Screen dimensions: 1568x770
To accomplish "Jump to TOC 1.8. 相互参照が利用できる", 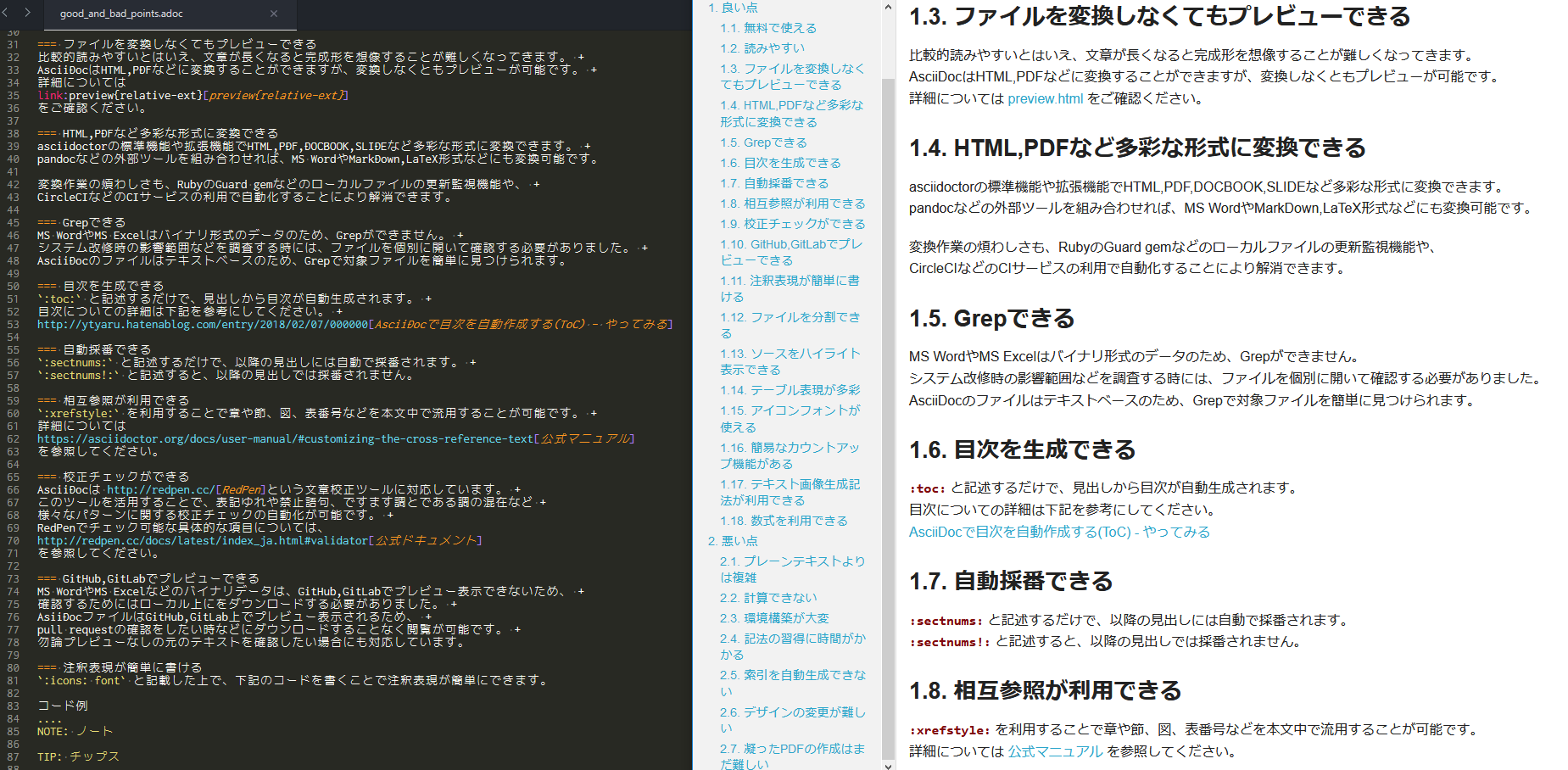I will 793,204.
